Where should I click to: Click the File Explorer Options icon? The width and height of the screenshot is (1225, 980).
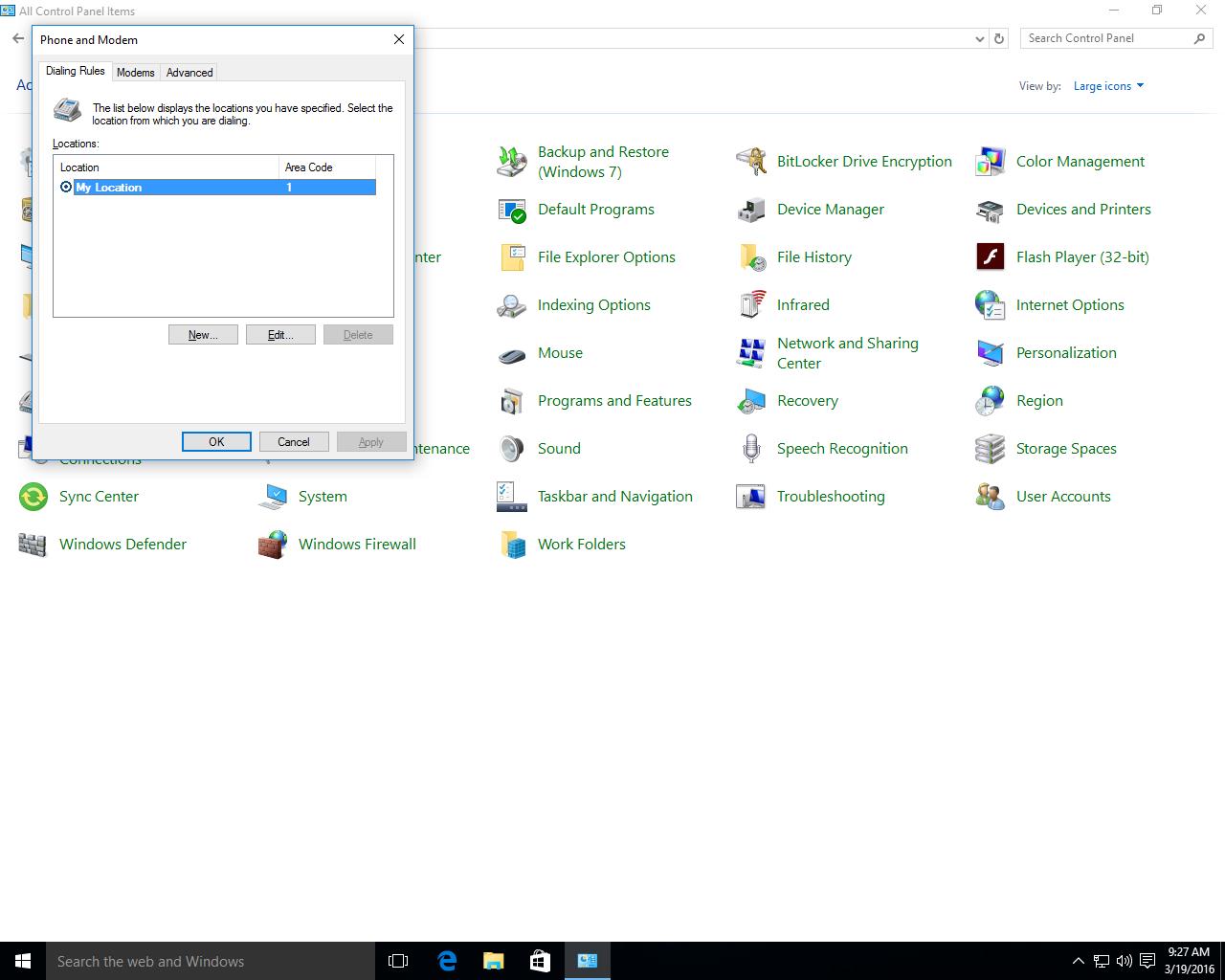(x=512, y=257)
